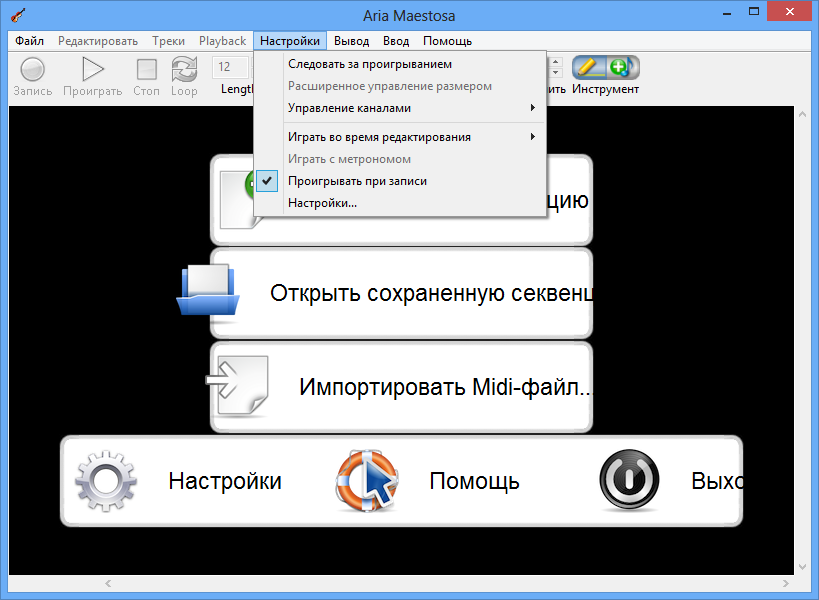
Task: Click the Aria Maestosa guitar title icon
Action: pos(17,15)
